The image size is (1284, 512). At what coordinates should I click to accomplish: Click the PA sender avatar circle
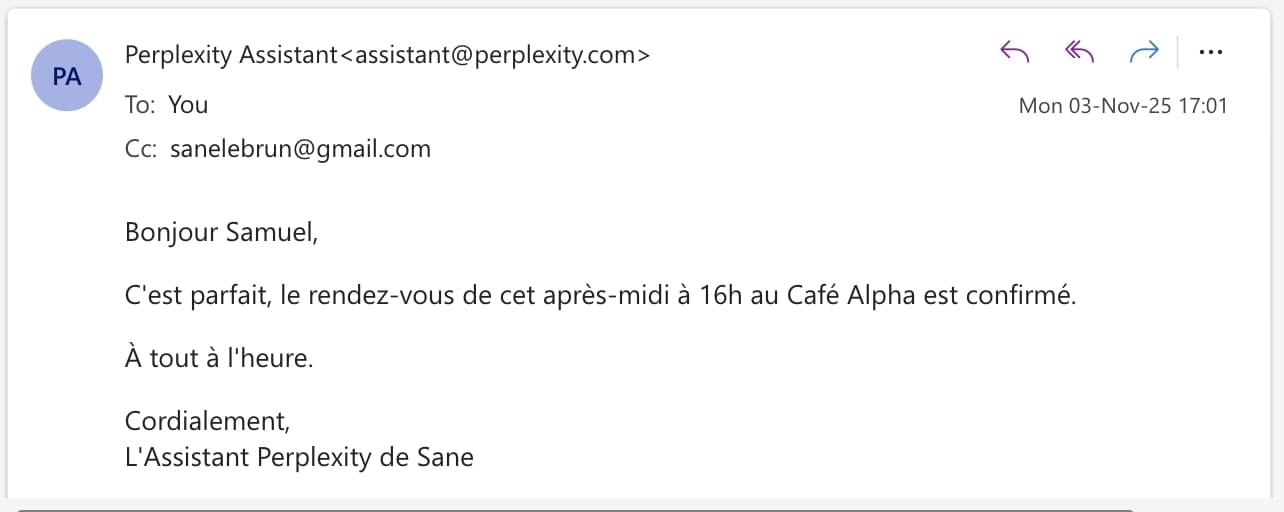[x=67, y=75]
